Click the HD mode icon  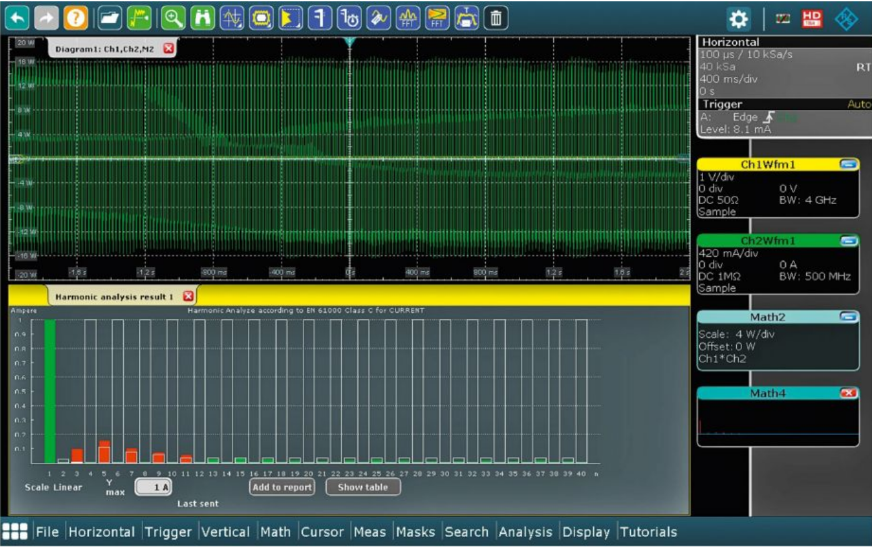click(812, 18)
